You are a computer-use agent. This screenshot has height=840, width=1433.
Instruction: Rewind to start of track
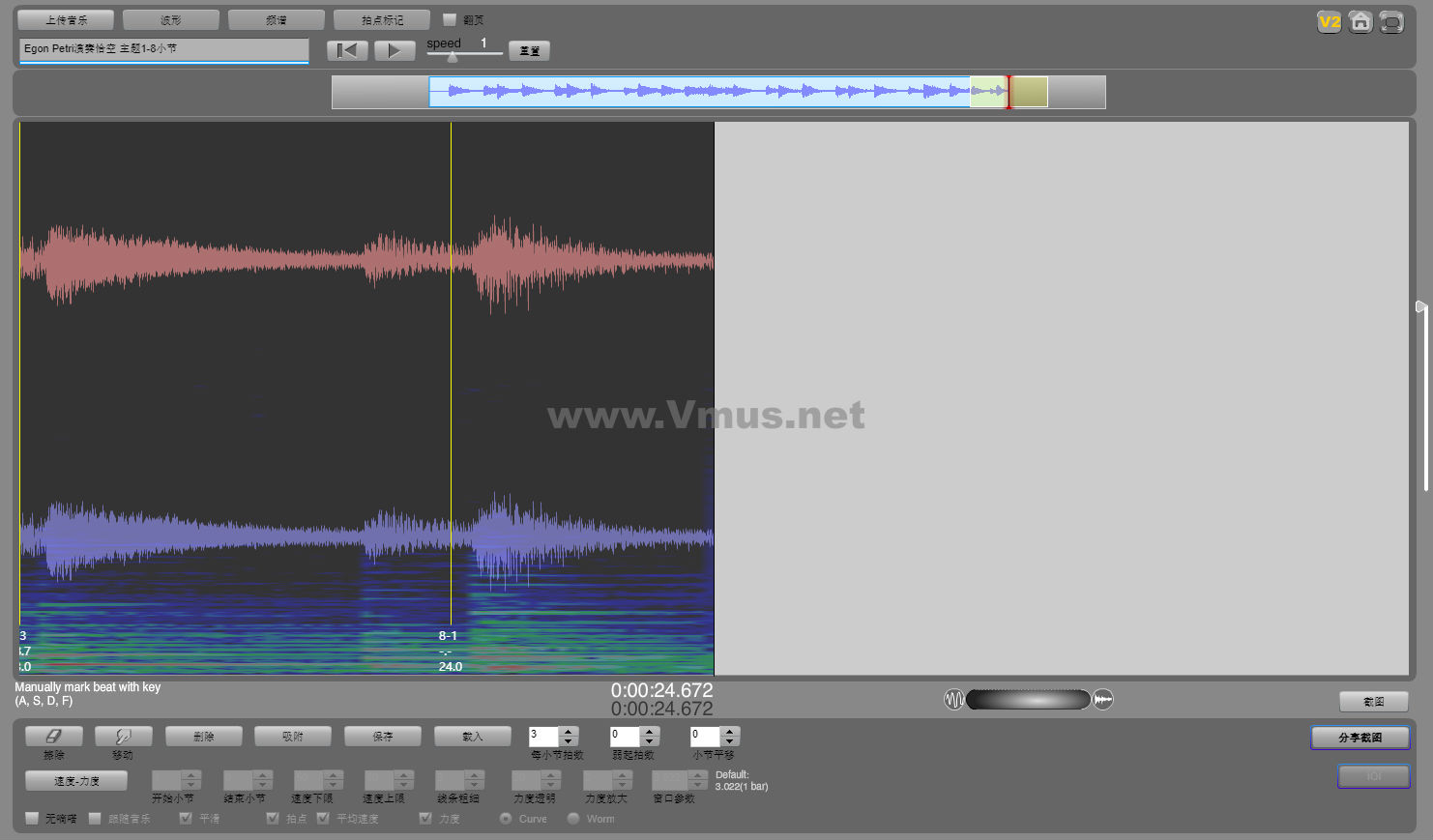click(x=347, y=50)
